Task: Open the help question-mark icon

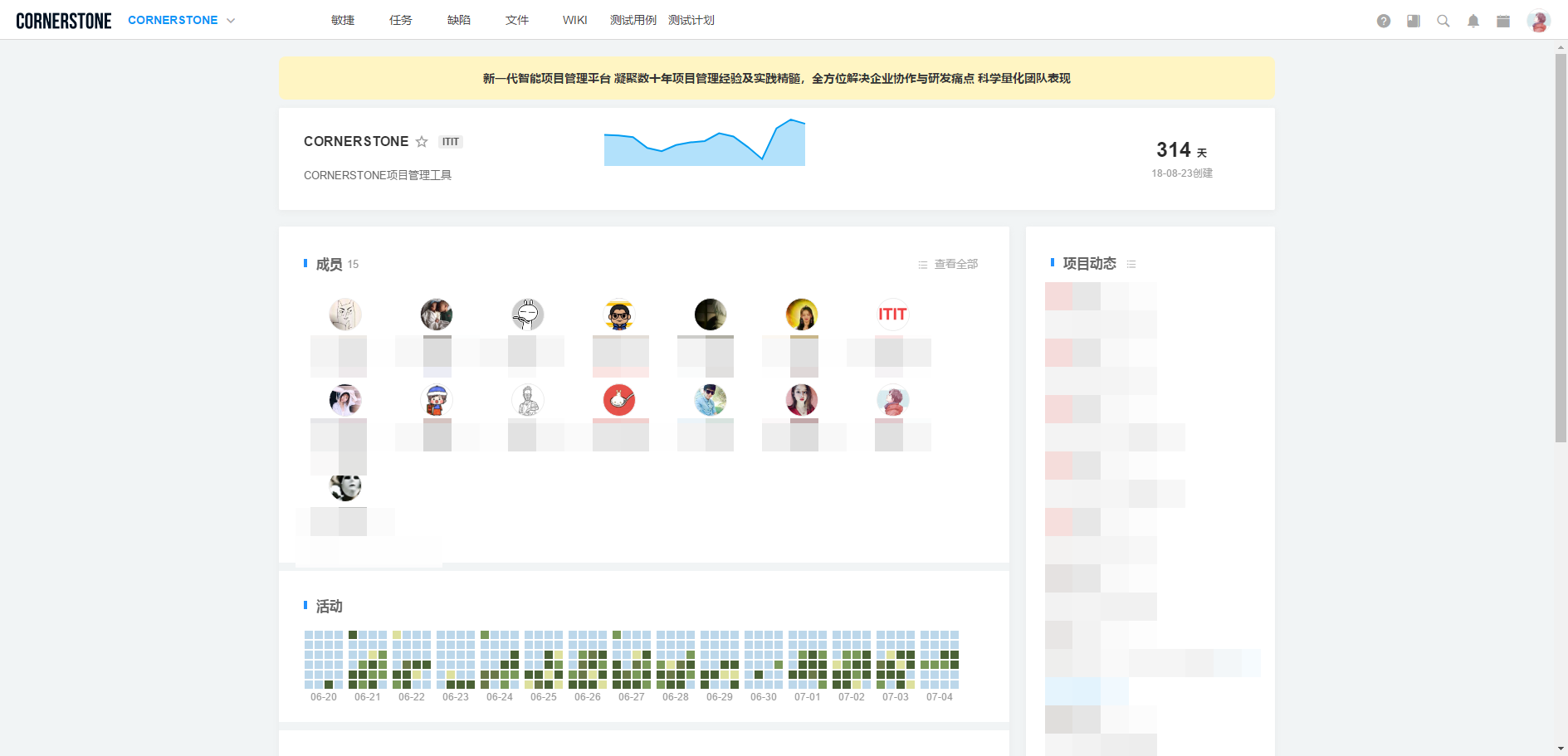Action: (x=1384, y=21)
